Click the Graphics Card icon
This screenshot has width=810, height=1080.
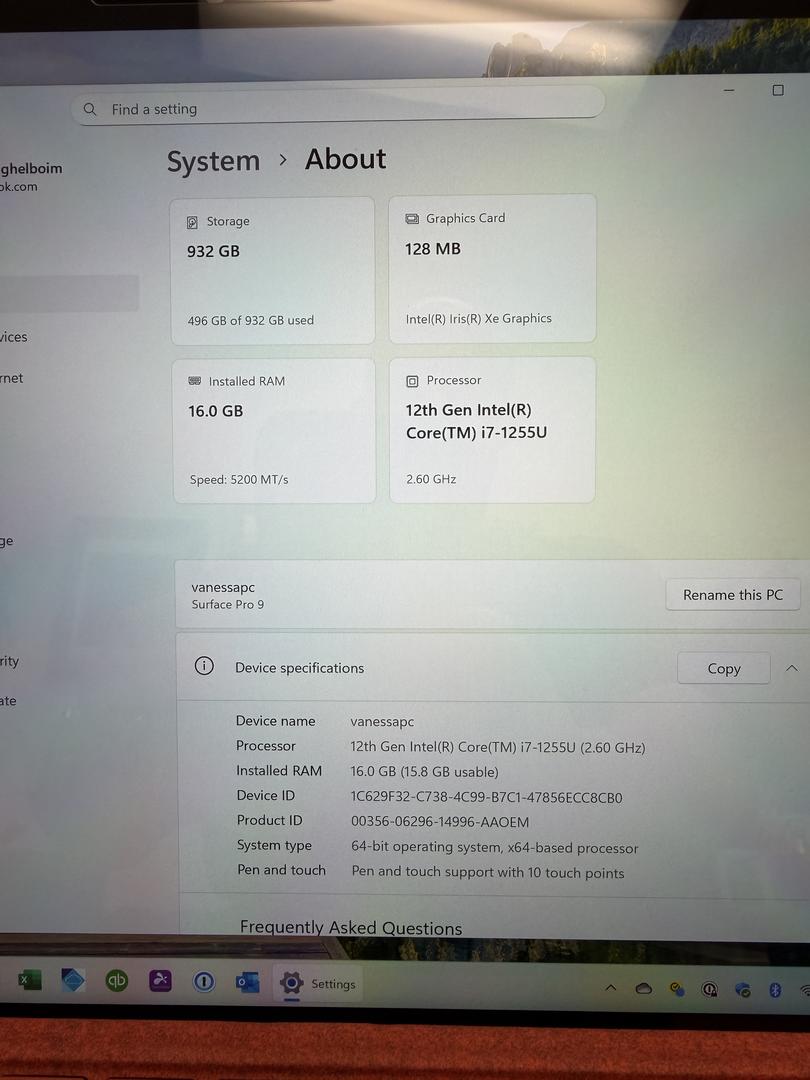click(x=412, y=218)
